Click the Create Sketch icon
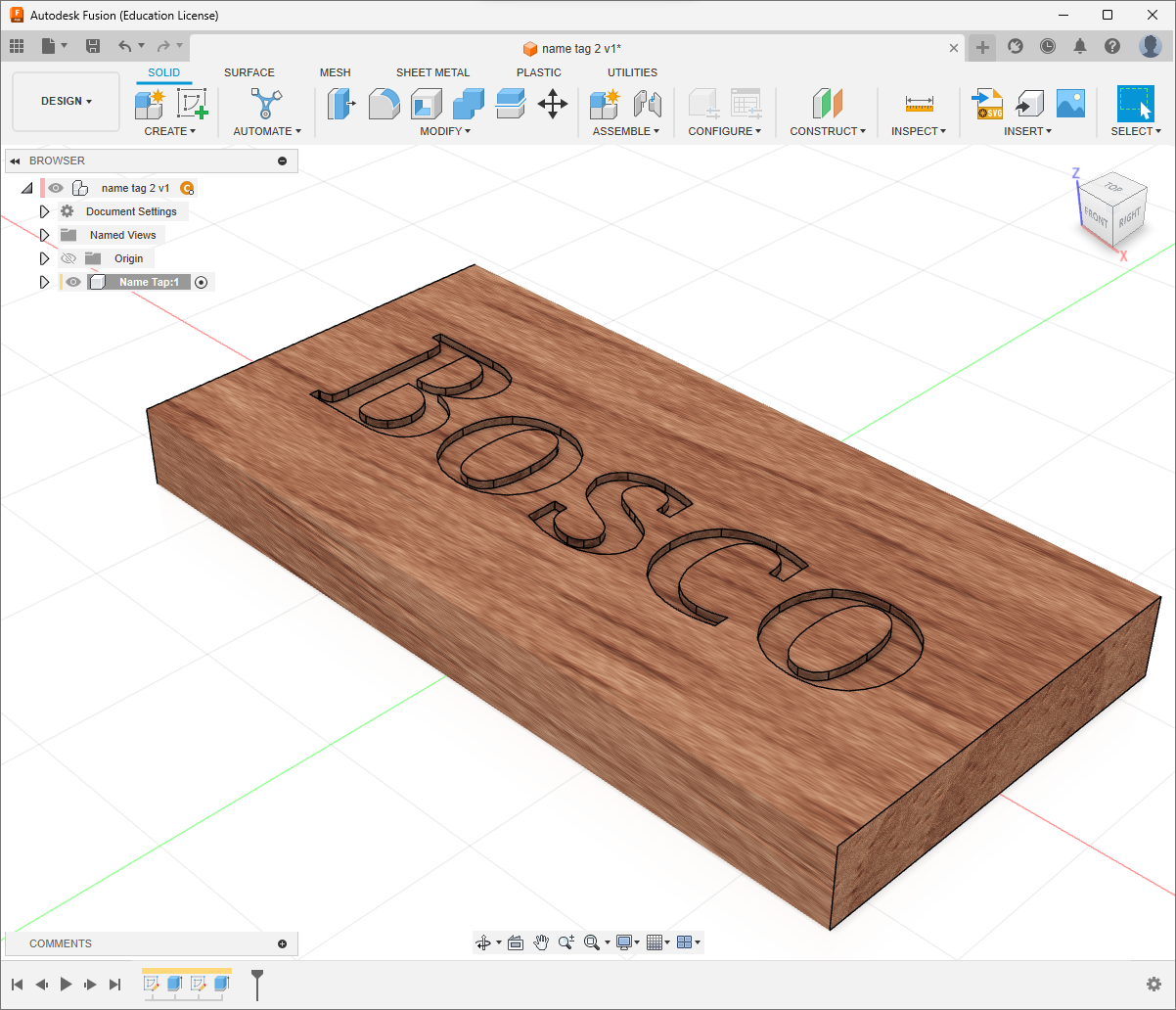This screenshot has width=1176, height=1010. (x=193, y=103)
